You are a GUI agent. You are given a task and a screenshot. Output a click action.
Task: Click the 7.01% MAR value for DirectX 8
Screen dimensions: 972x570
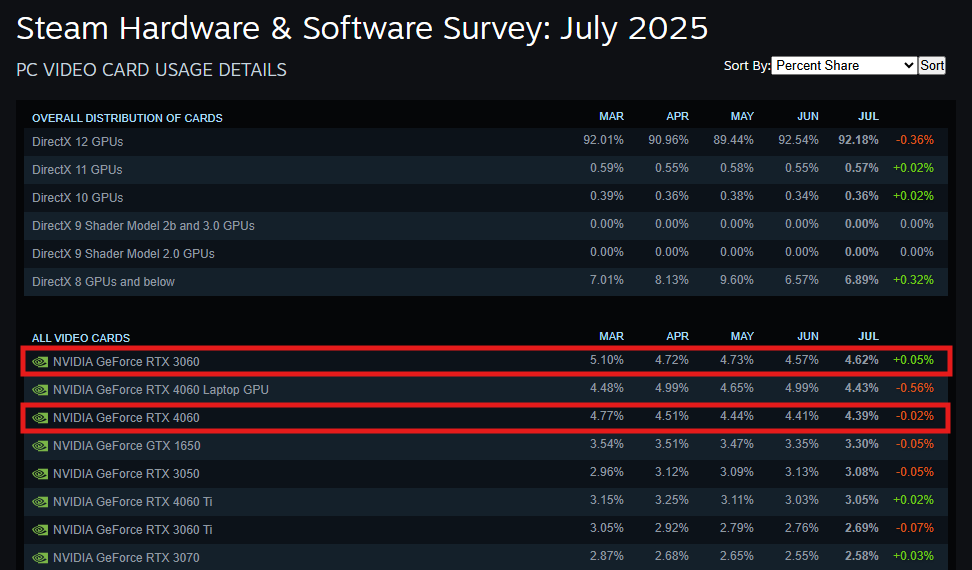click(x=607, y=280)
